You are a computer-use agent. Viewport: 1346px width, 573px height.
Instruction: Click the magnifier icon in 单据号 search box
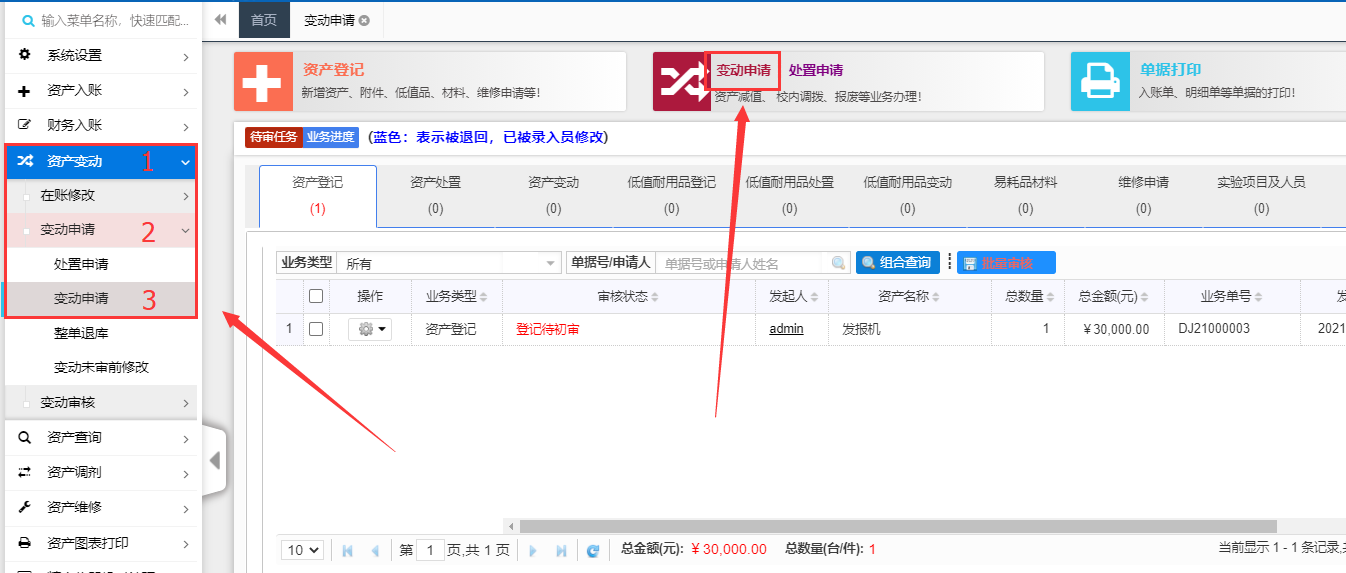(x=838, y=263)
